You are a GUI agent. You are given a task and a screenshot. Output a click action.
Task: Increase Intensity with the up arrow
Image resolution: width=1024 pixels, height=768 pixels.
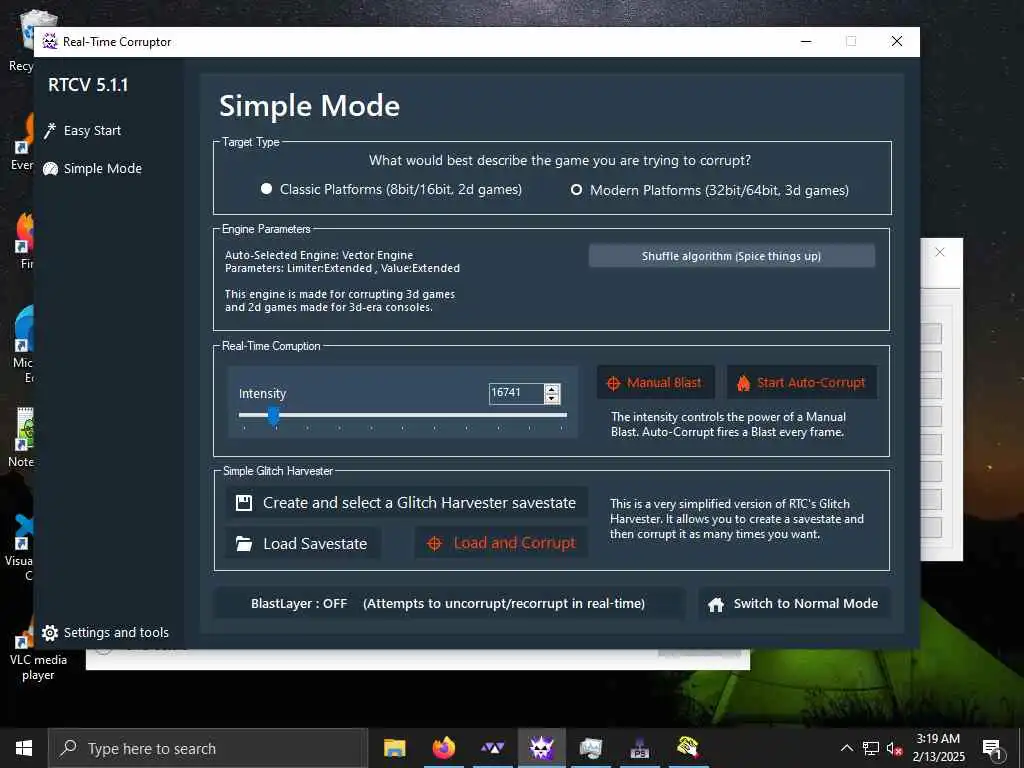[x=552, y=389]
